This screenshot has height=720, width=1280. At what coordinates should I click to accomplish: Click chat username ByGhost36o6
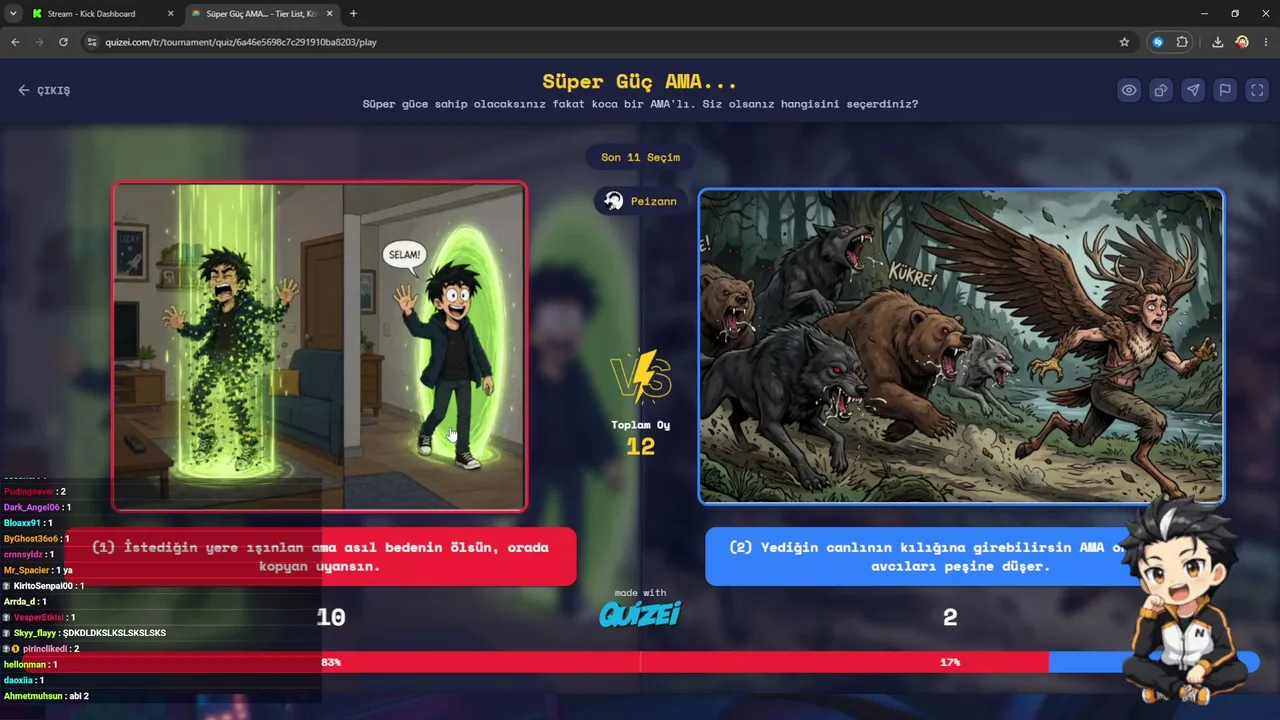31,539
